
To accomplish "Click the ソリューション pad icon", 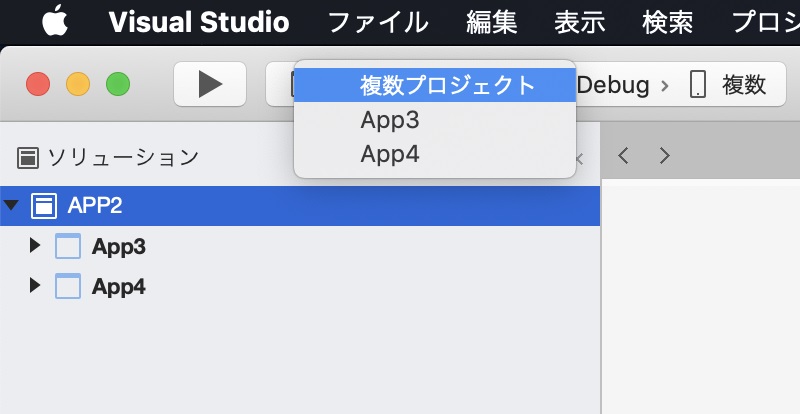I will 28,158.
